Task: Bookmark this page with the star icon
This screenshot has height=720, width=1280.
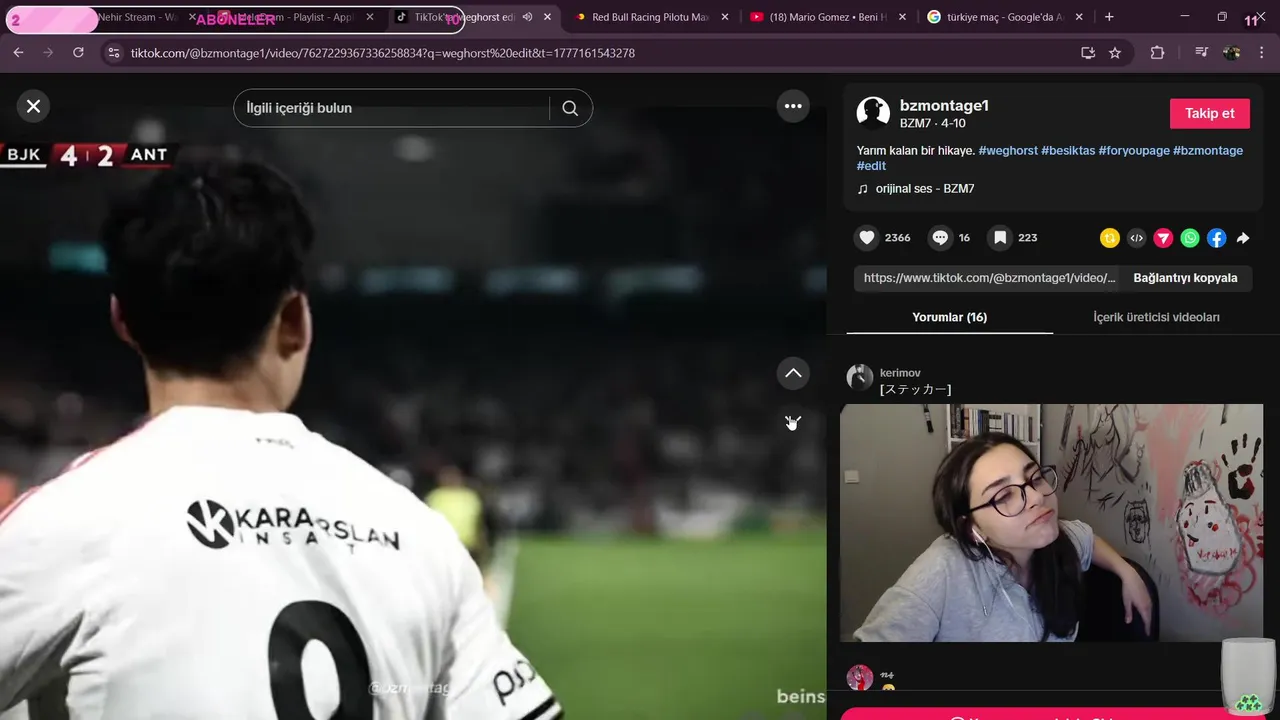Action: click(x=1115, y=53)
